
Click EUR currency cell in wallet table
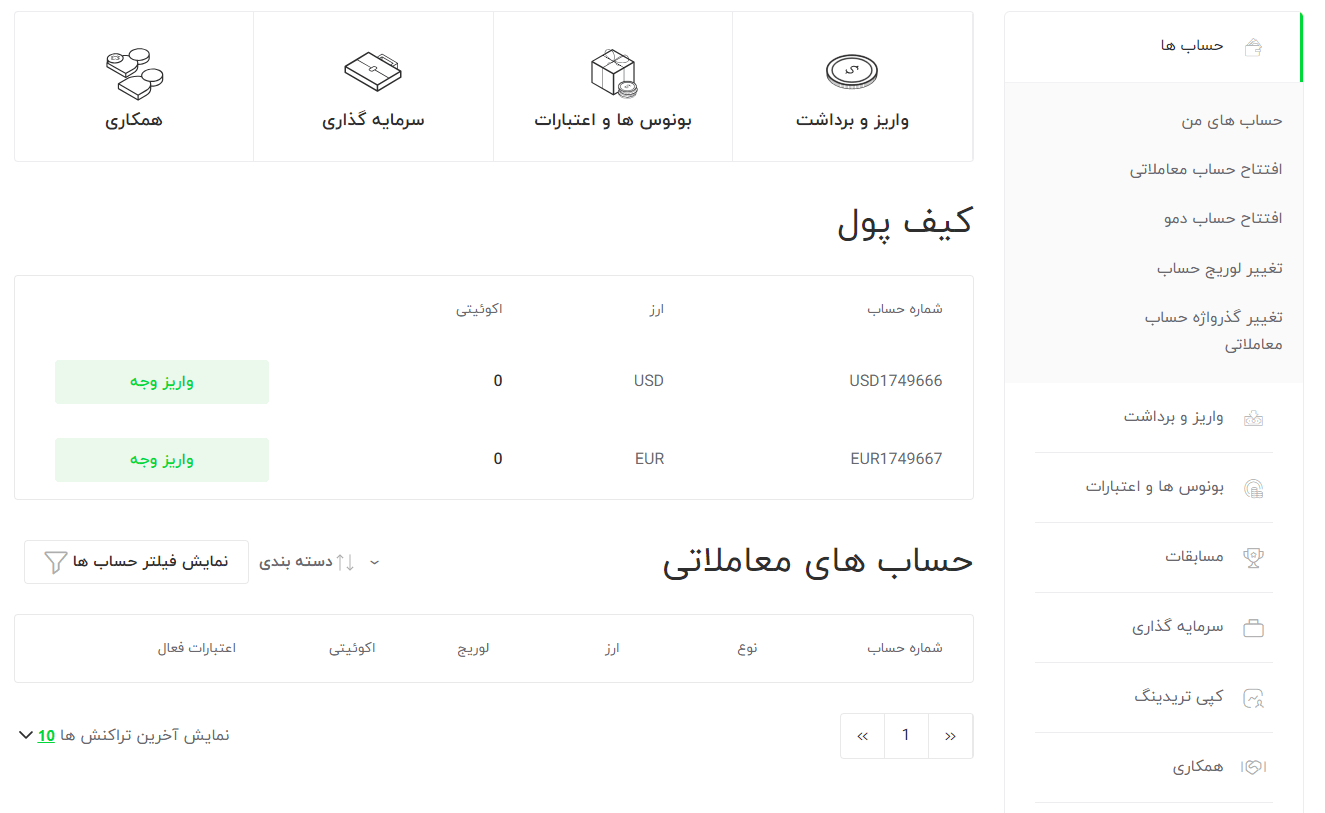pyautogui.click(x=649, y=459)
